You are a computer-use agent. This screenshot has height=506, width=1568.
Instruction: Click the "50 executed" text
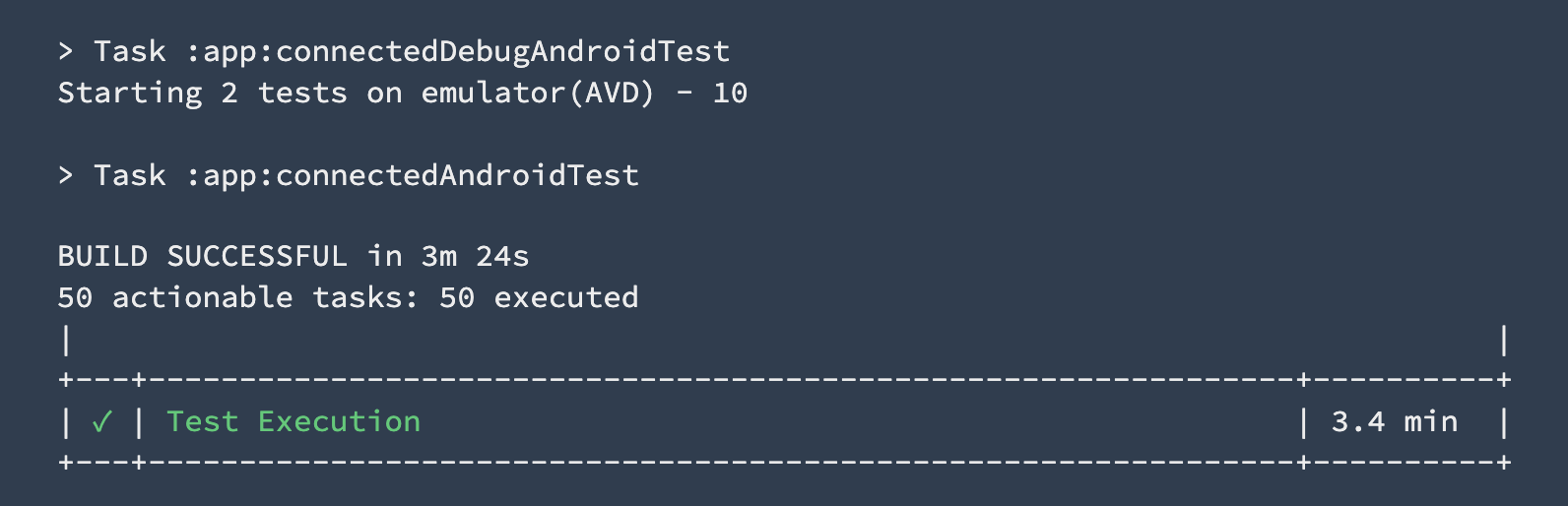pos(539,298)
